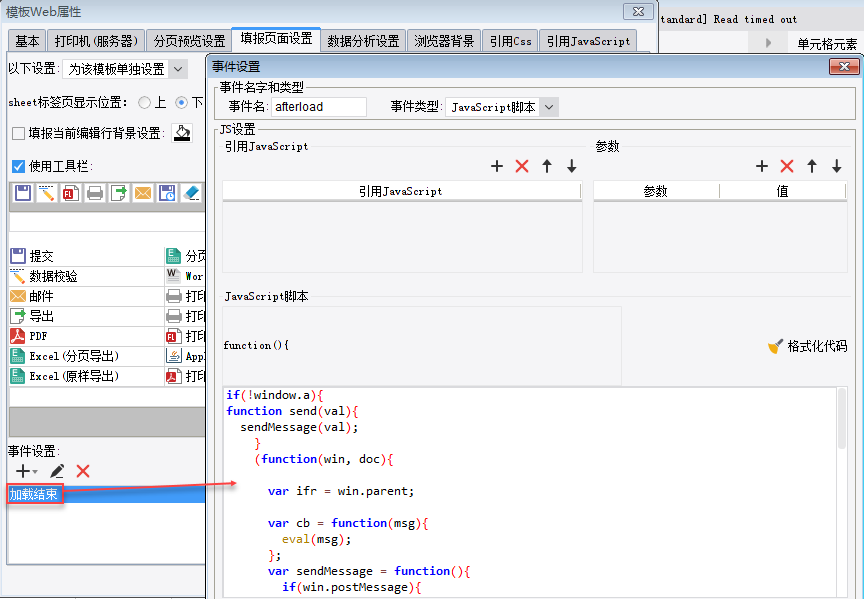Click the 引用JavaScript column header
Image resolution: width=864 pixels, height=599 pixels.
[402, 191]
